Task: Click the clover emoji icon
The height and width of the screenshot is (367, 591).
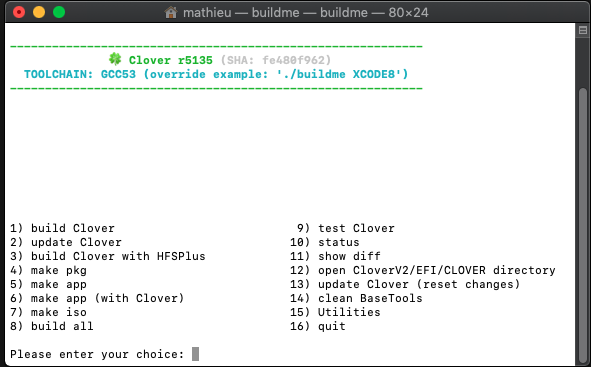Action: click(x=115, y=59)
